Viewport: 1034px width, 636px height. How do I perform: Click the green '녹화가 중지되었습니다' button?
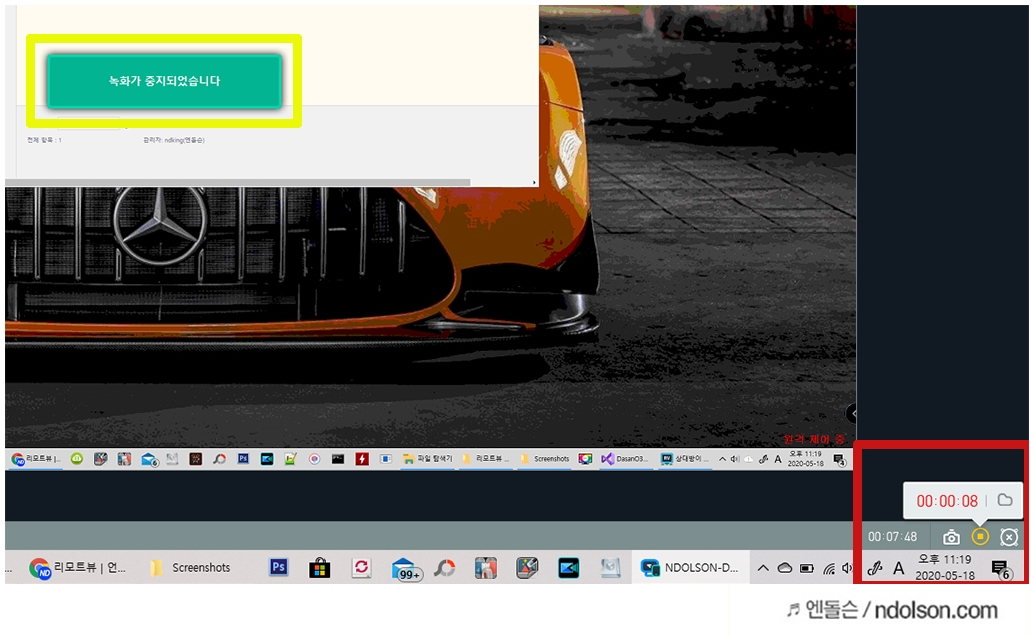click(164, 81)
